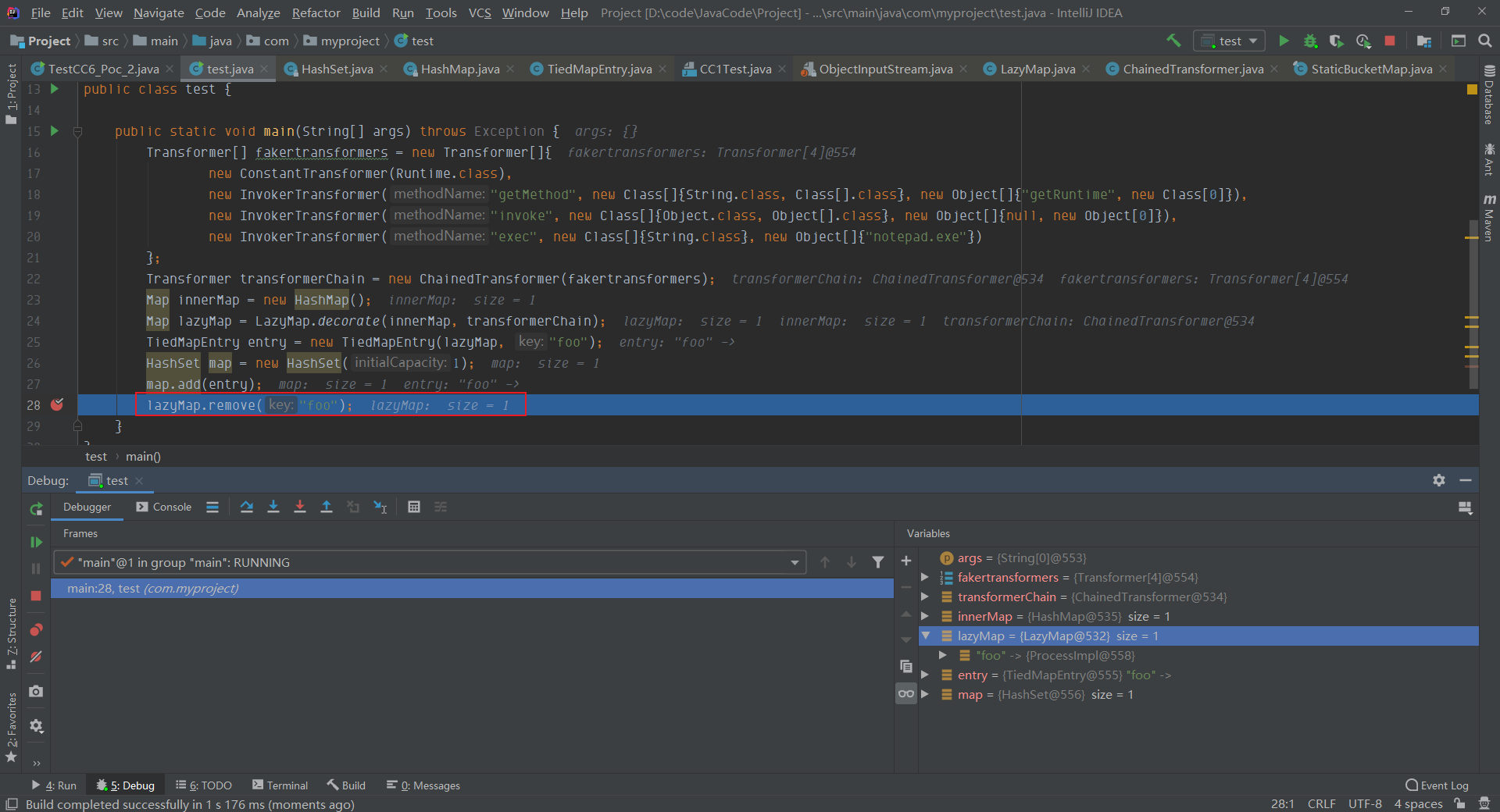Open debugger settings gear in the sidebar

click(36, 726)
